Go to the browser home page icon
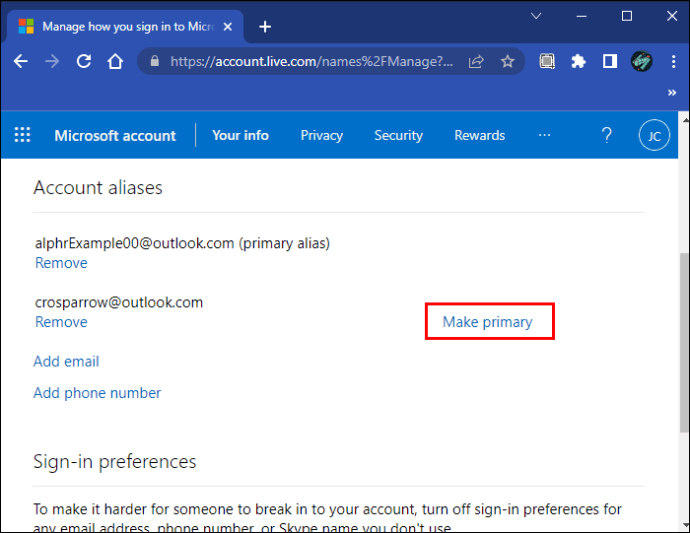The height and width of the screenshot is (533, 690). (x=116, y=61)
